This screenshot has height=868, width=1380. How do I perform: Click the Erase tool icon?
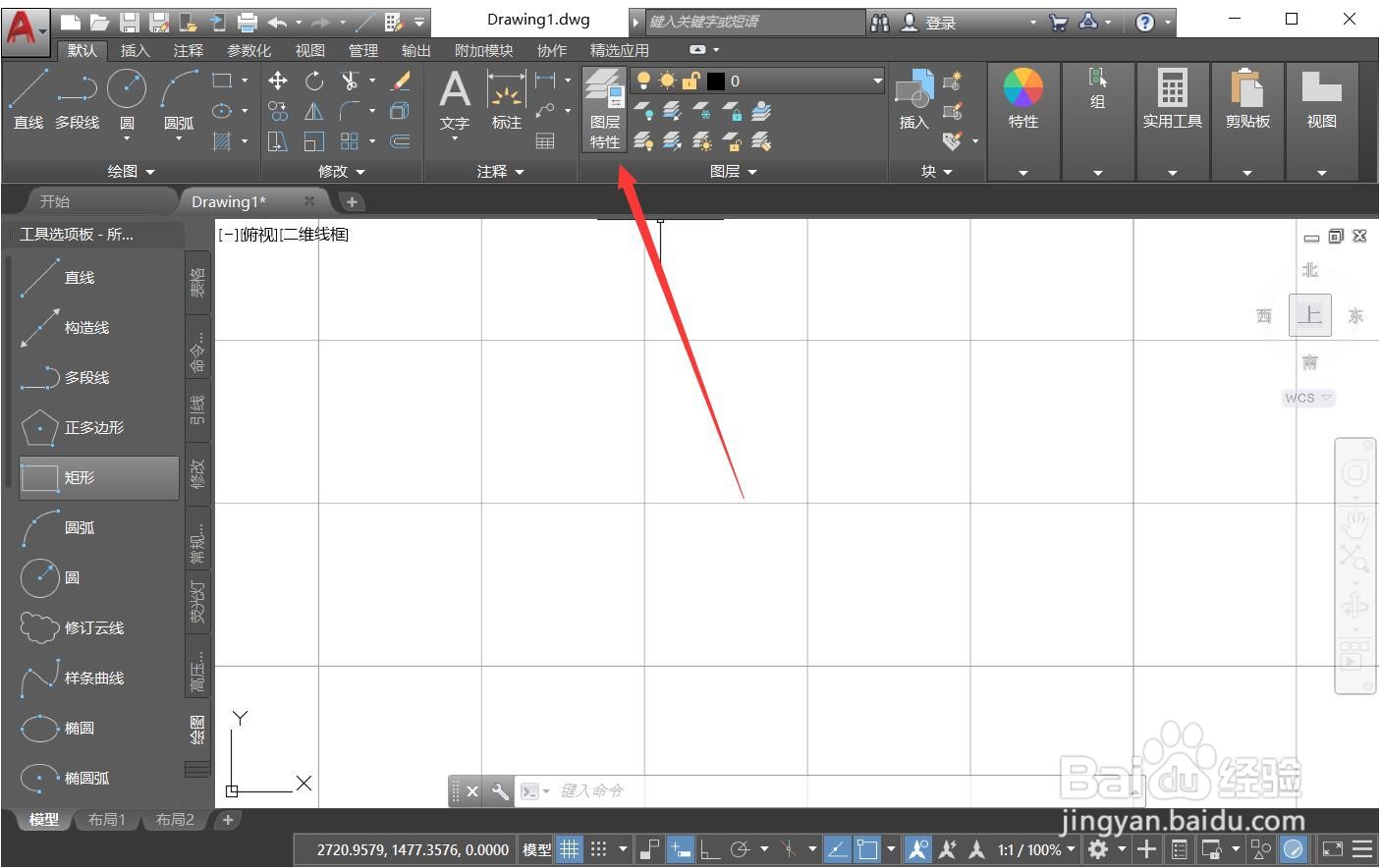tap(400, 81)
